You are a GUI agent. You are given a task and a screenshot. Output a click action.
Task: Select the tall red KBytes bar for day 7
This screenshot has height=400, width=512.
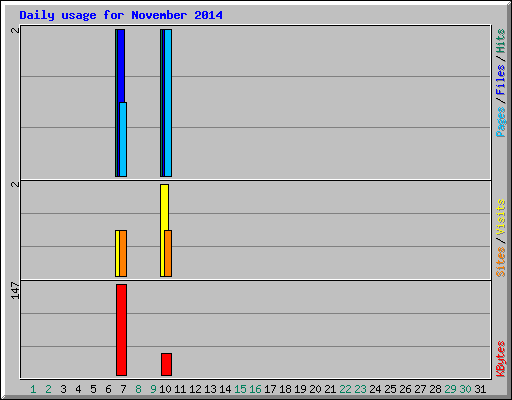[121, 330]
